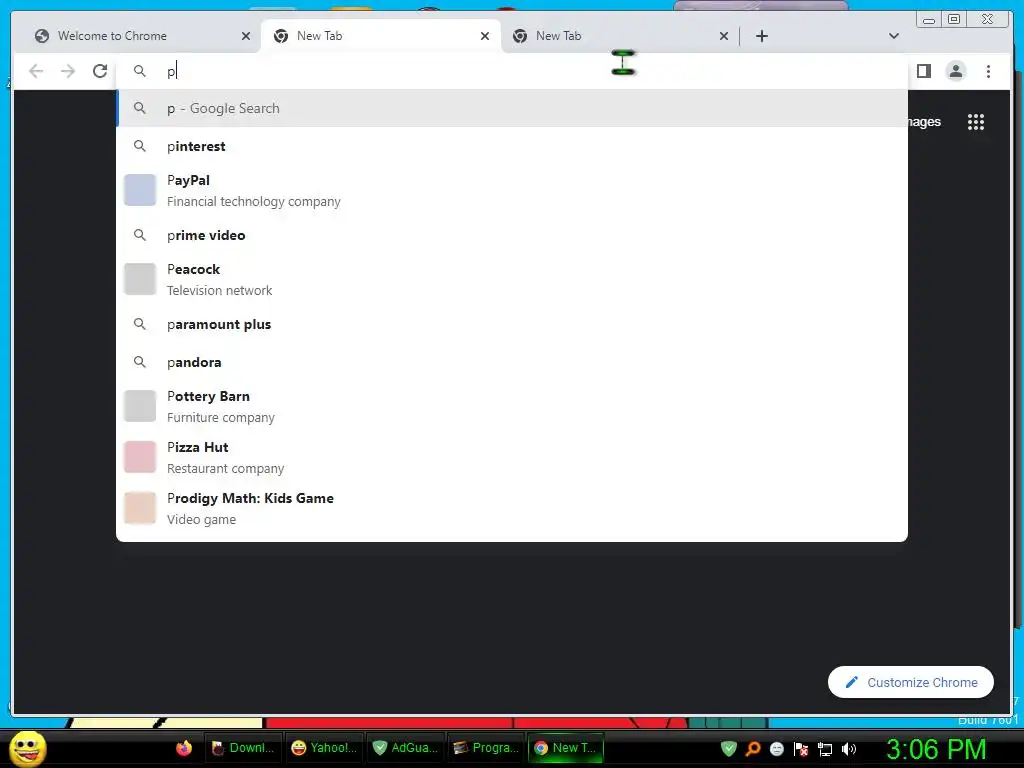Click the search icon beside prime video
This screenshot has width=1024, height=768.
pos(140,234)
